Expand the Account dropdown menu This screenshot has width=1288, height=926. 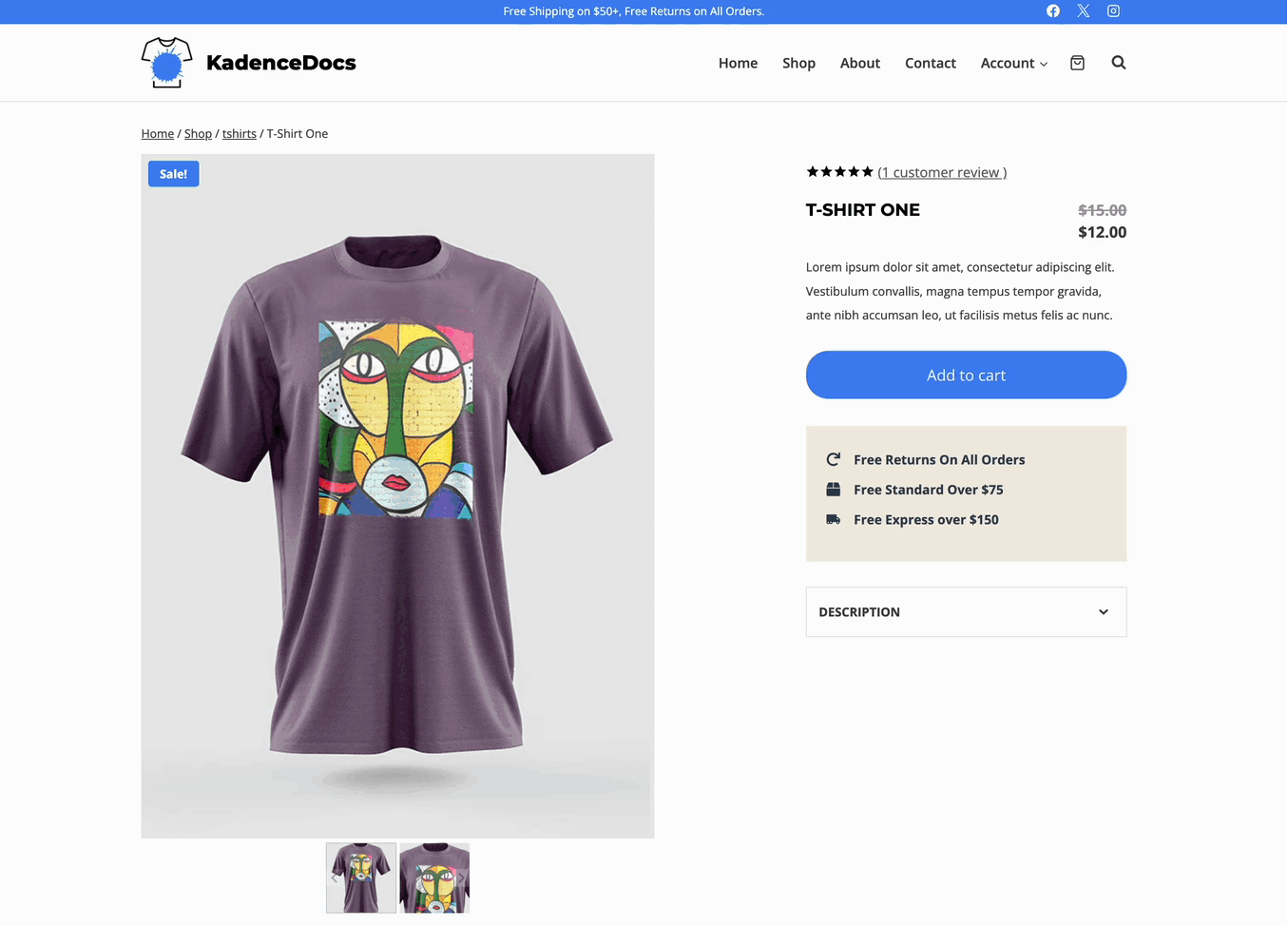tap(1013, 63)
